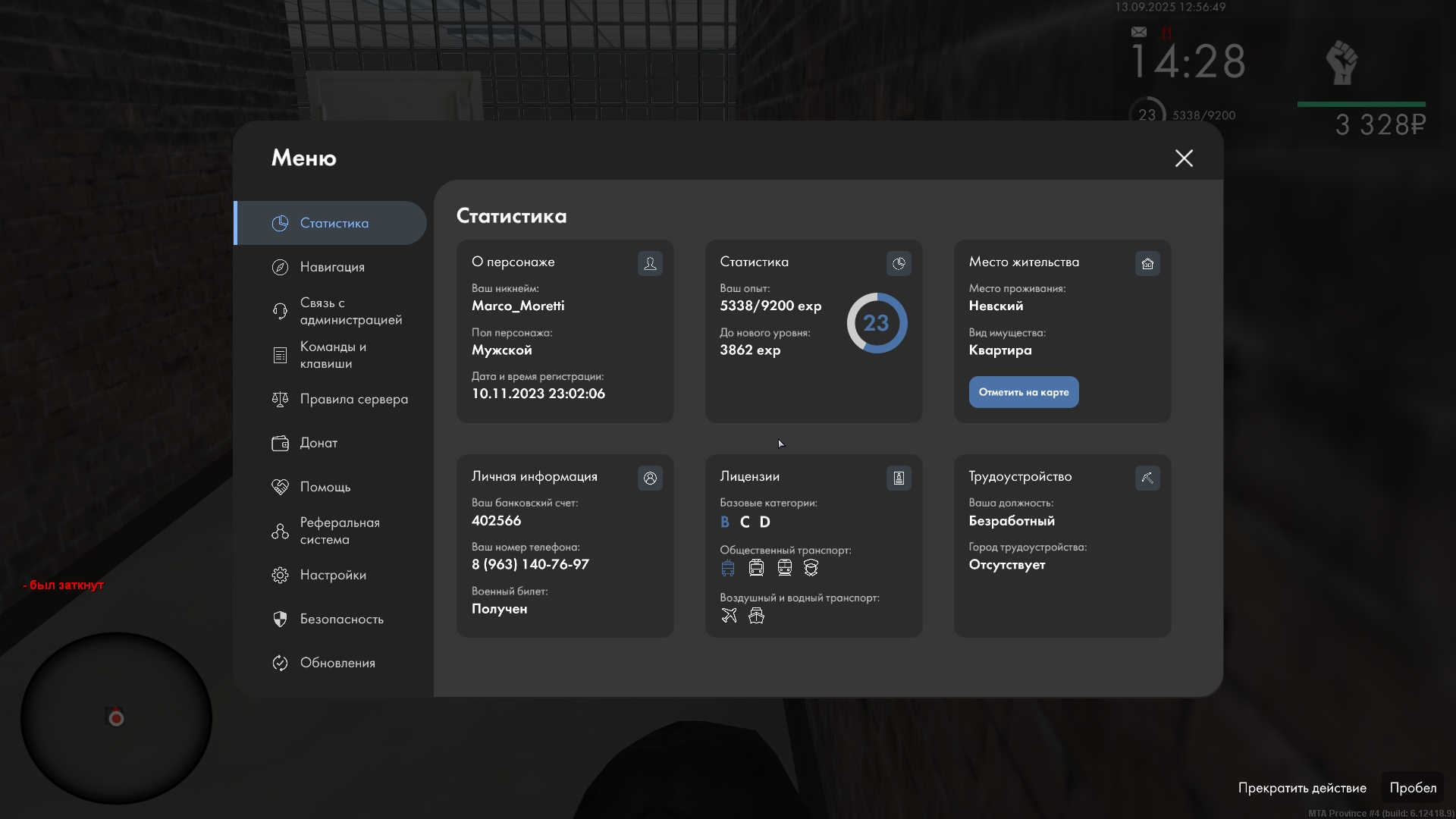Click the boat license icon

(x=756, y=615)
